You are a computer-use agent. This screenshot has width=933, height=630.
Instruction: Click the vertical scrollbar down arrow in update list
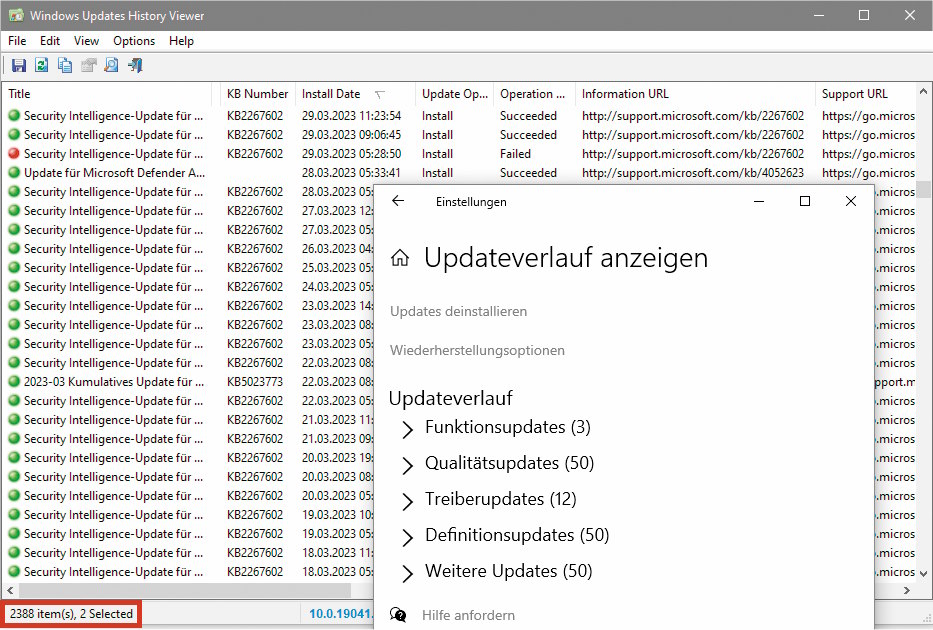(x=923, y=573)
